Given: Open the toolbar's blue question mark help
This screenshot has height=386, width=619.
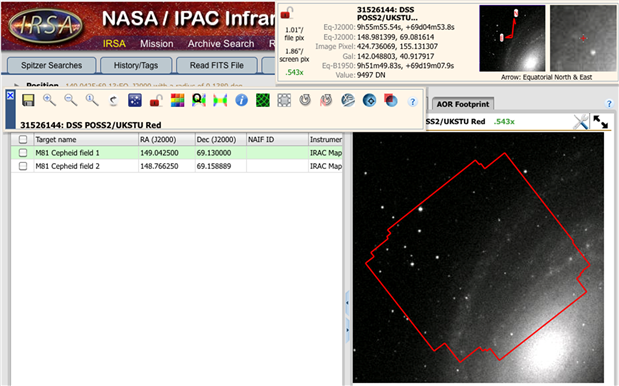Looking at the screenshot, I should point(412,102).
